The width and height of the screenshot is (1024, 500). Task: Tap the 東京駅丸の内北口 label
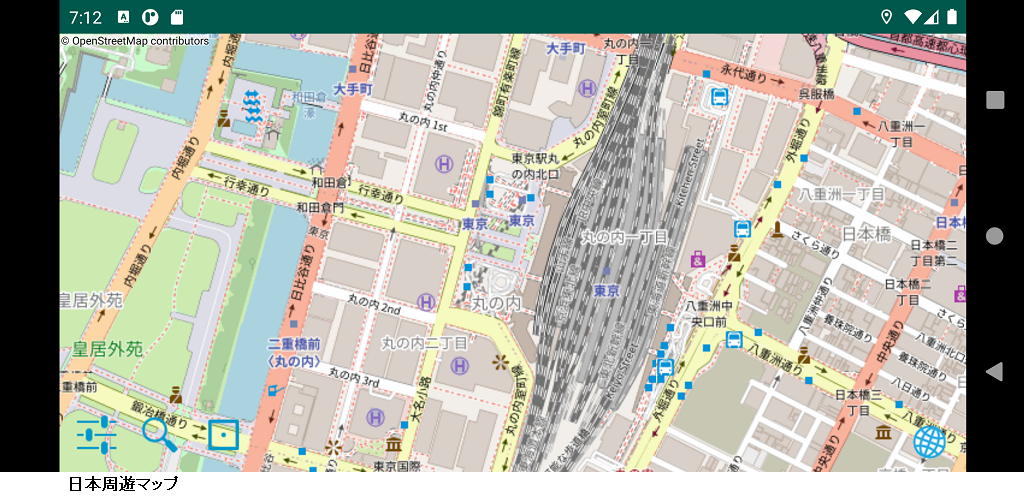(x=536, y=166)
